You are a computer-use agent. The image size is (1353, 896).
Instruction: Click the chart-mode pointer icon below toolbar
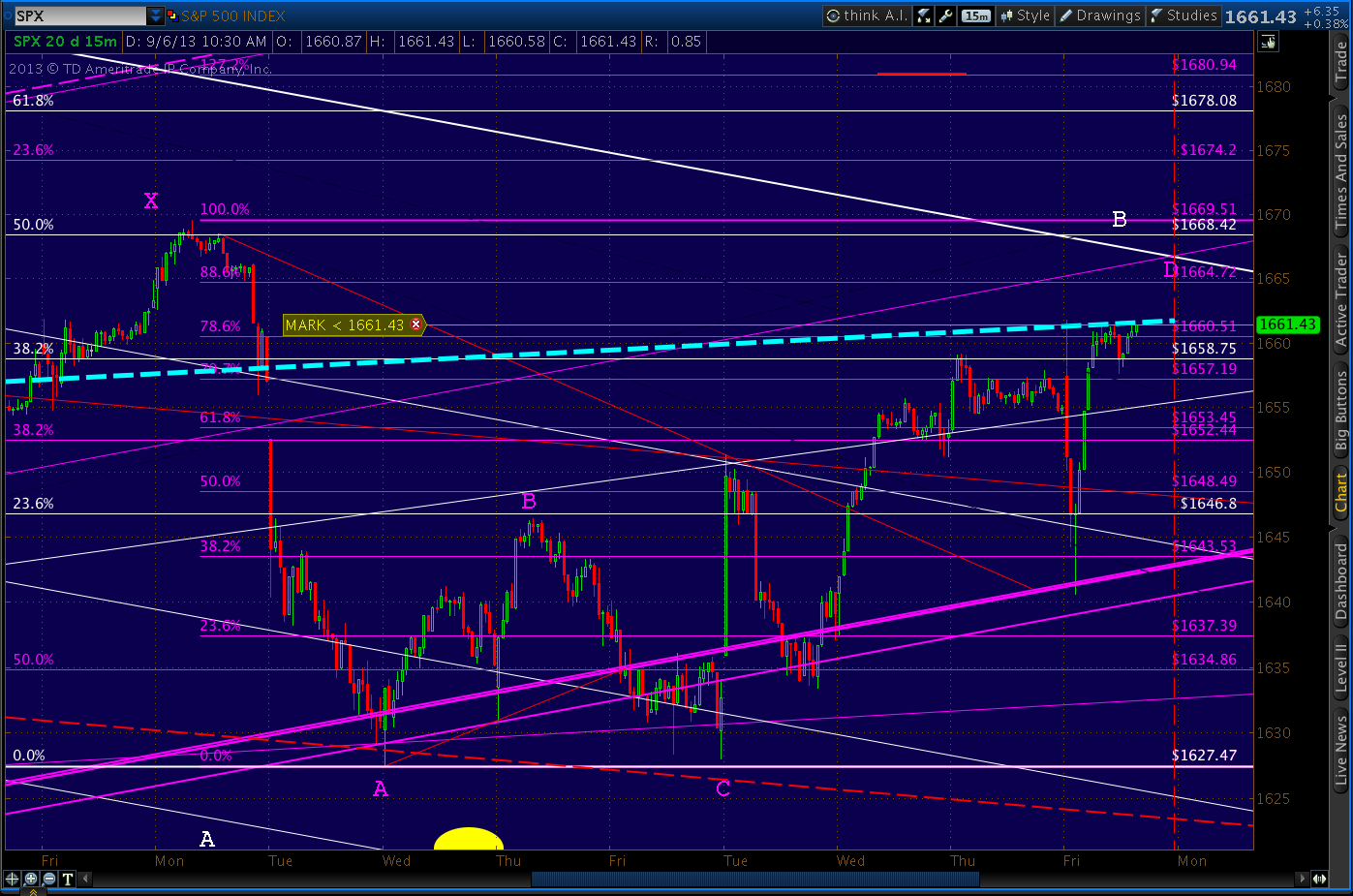(1268, 42)
